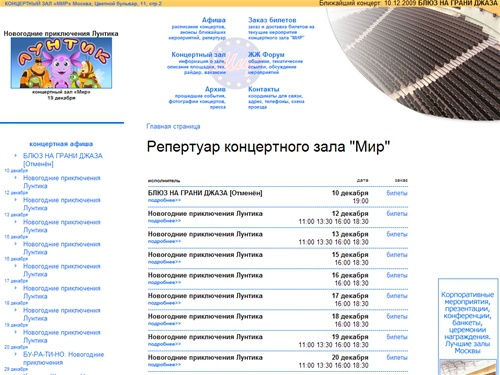Click подробнее for the 17 декабря row
This screenshot has height=375, width=500.
(164, 303)
